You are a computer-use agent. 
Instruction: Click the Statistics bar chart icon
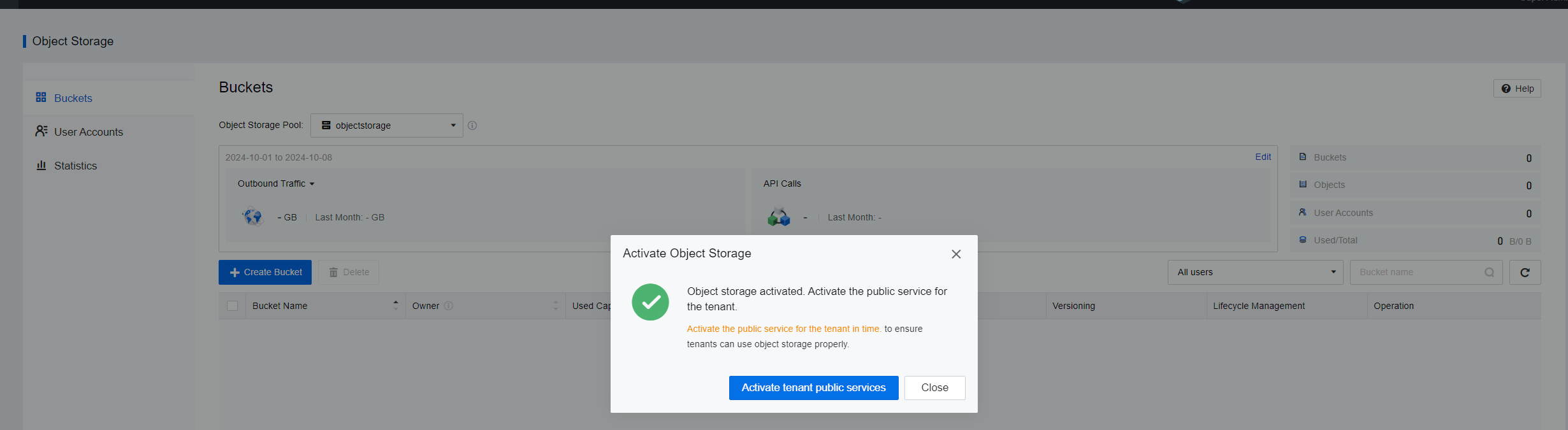point(41,165)
